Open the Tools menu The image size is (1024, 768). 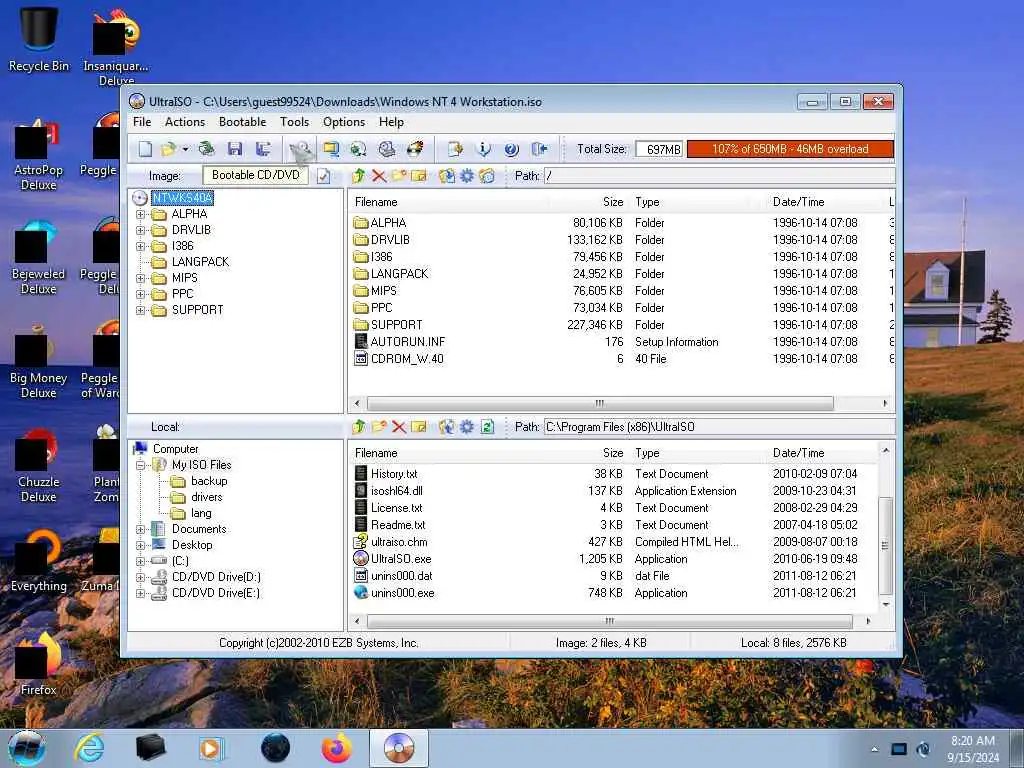tap(295, 122)
